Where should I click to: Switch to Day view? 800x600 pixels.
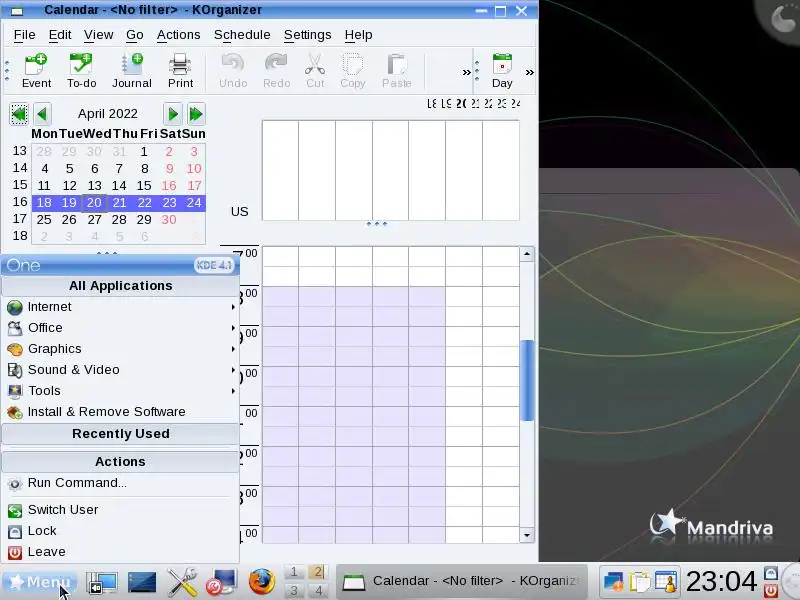502,71
